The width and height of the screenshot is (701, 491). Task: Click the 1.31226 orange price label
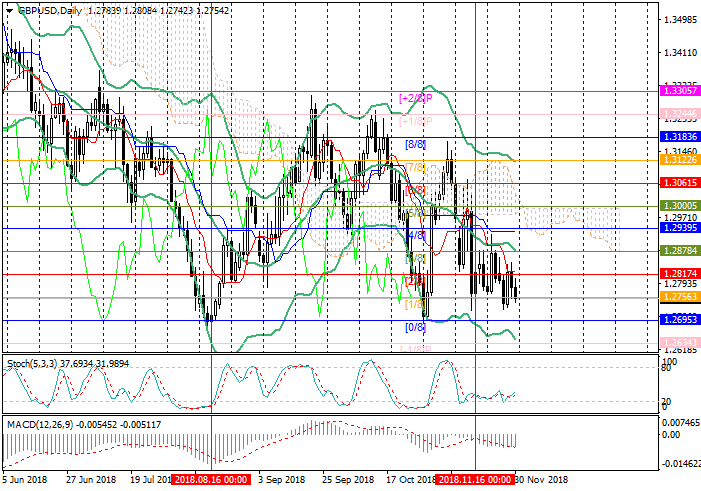tap(680, 159)
